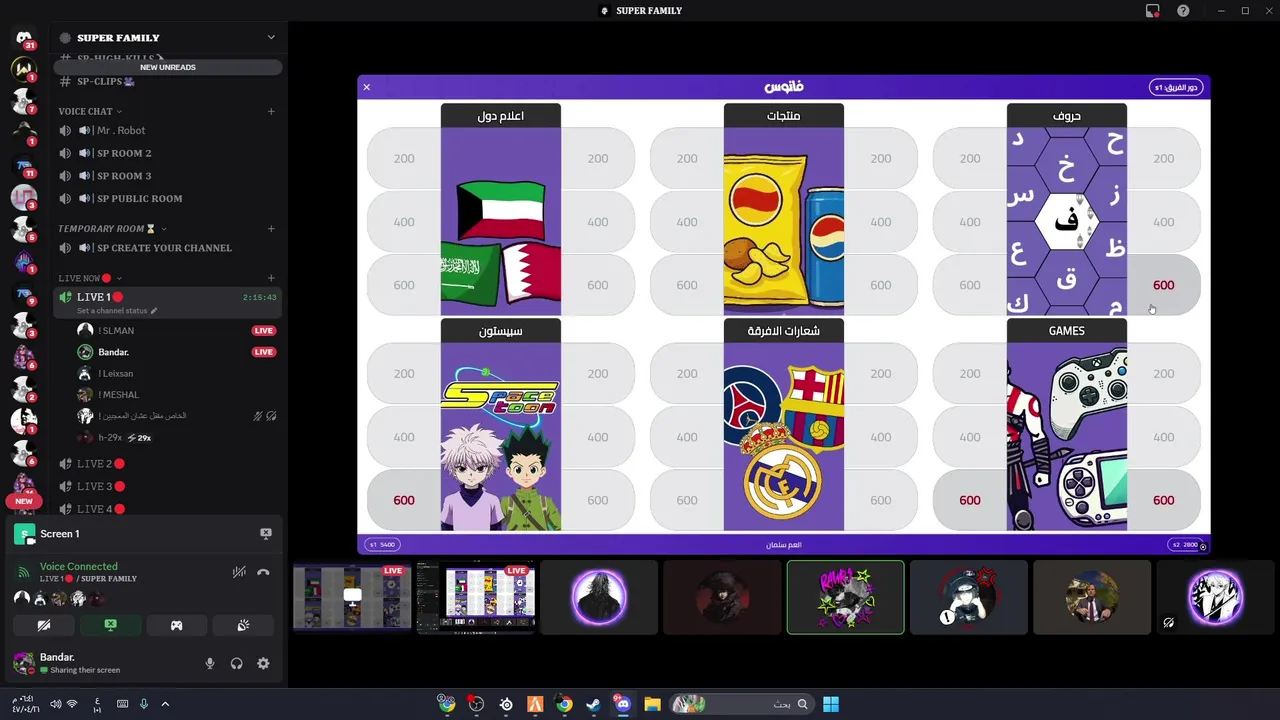Join LIVE 2 voice channel

167,464
